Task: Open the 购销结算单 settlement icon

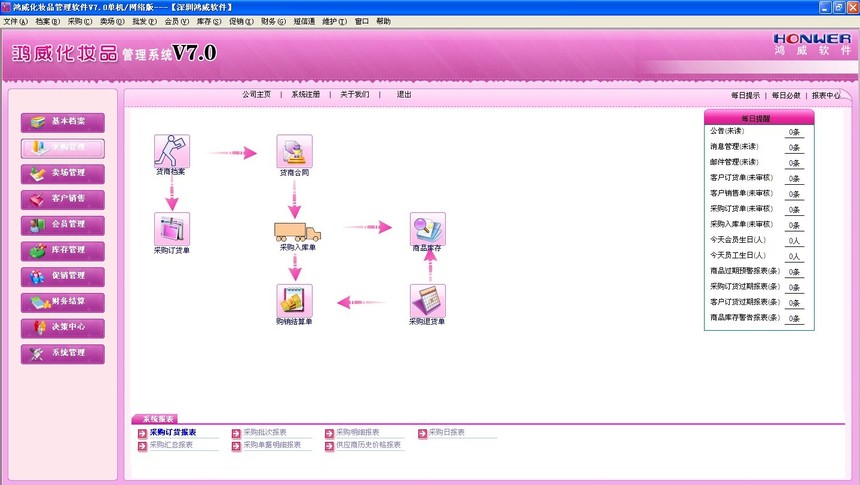Action: point(295,301)
